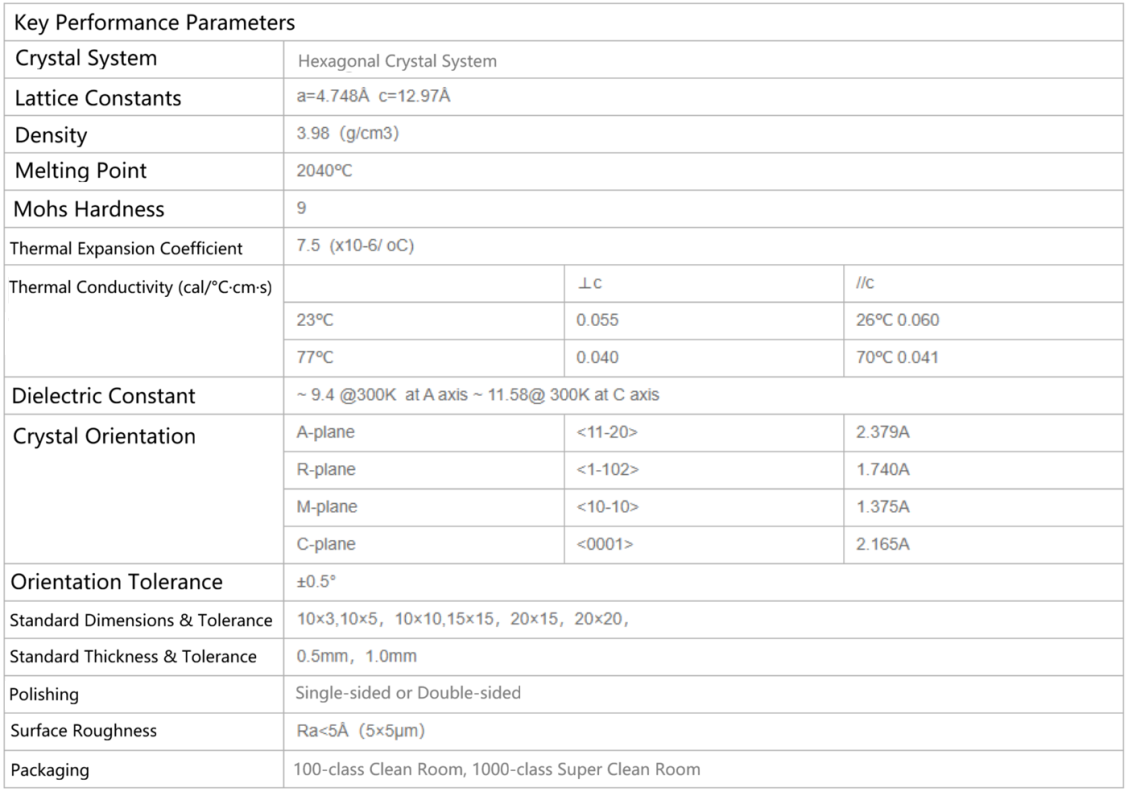The height and width of the screenshot is (800, 1128).
Task: Select the dielectric constant value text
Action: pos(477,395)
